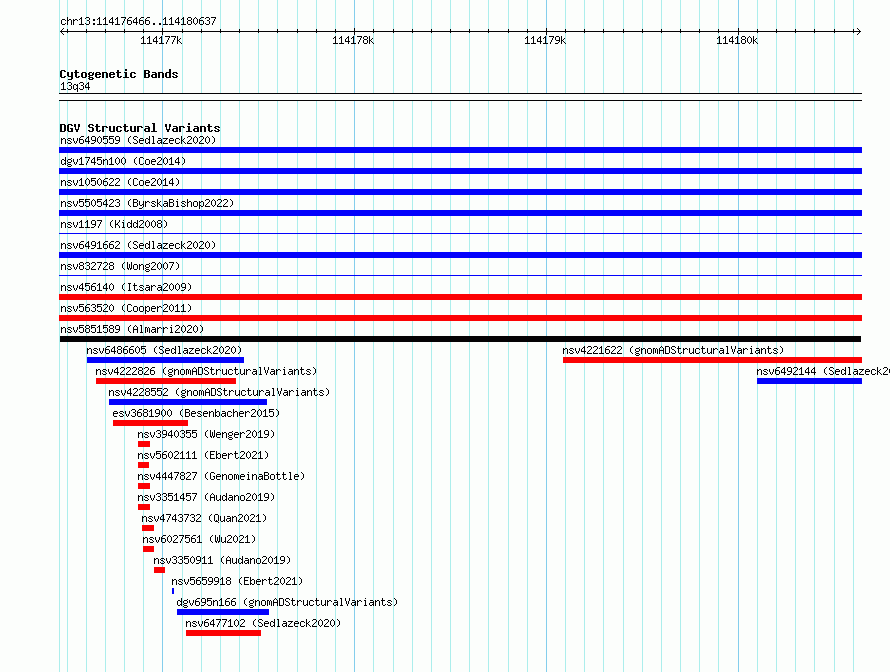Select nsv832728 (Wong2007) variant label
The height and width of the screenshot is (672, 890).
pyautogui.click(x=120, y=266)
